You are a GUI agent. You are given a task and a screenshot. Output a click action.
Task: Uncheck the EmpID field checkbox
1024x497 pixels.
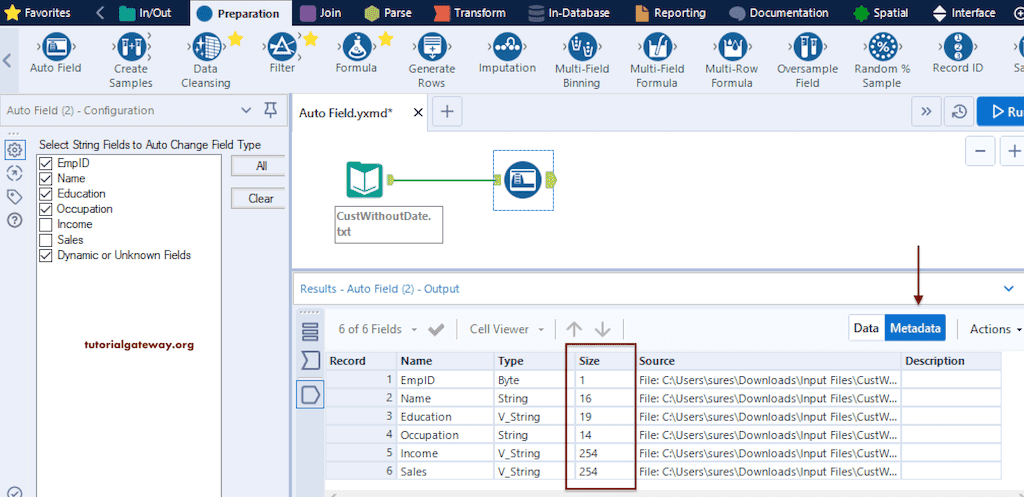coord(46,163)
